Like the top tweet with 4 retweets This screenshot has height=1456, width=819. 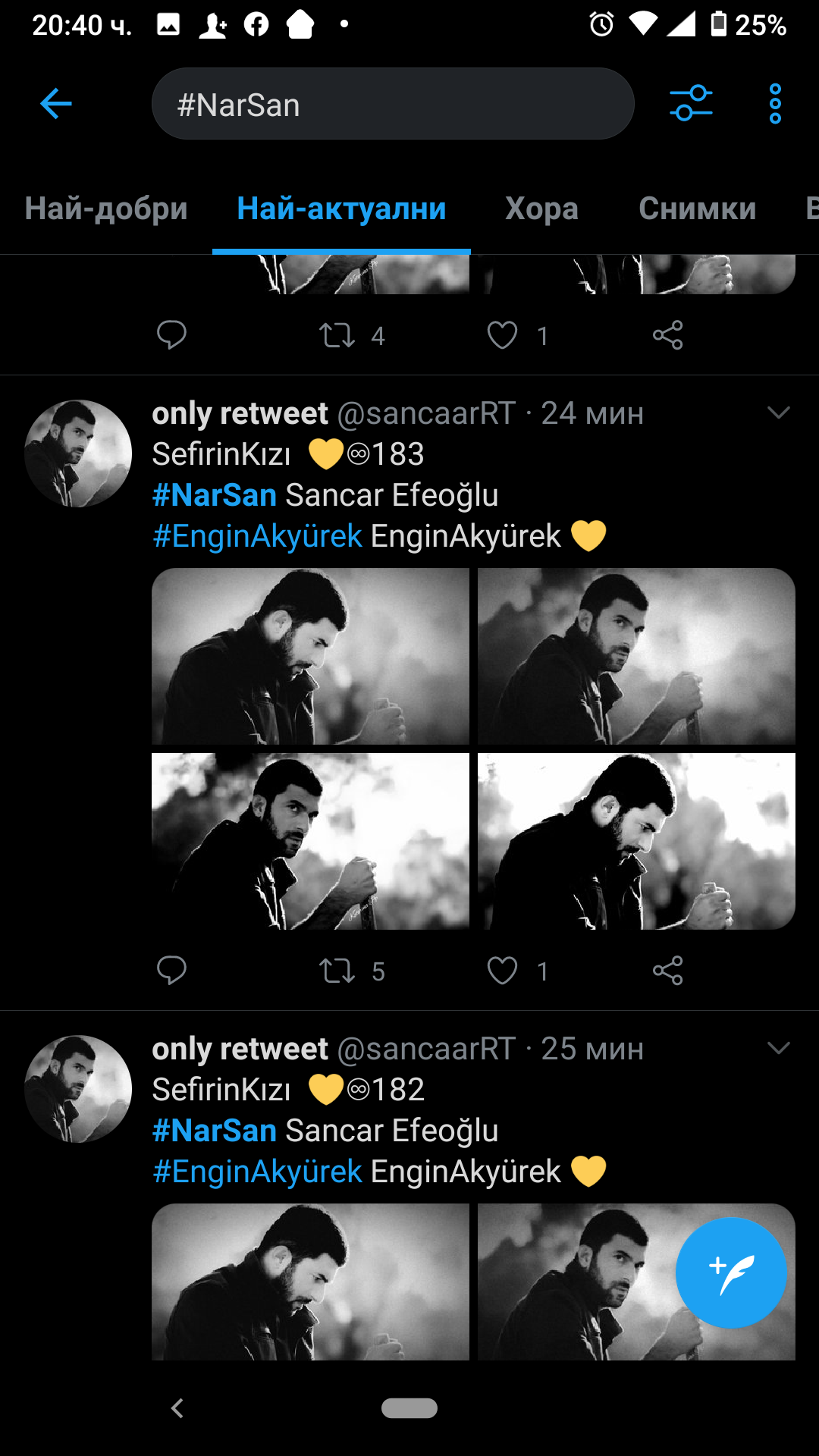point(502,335)
